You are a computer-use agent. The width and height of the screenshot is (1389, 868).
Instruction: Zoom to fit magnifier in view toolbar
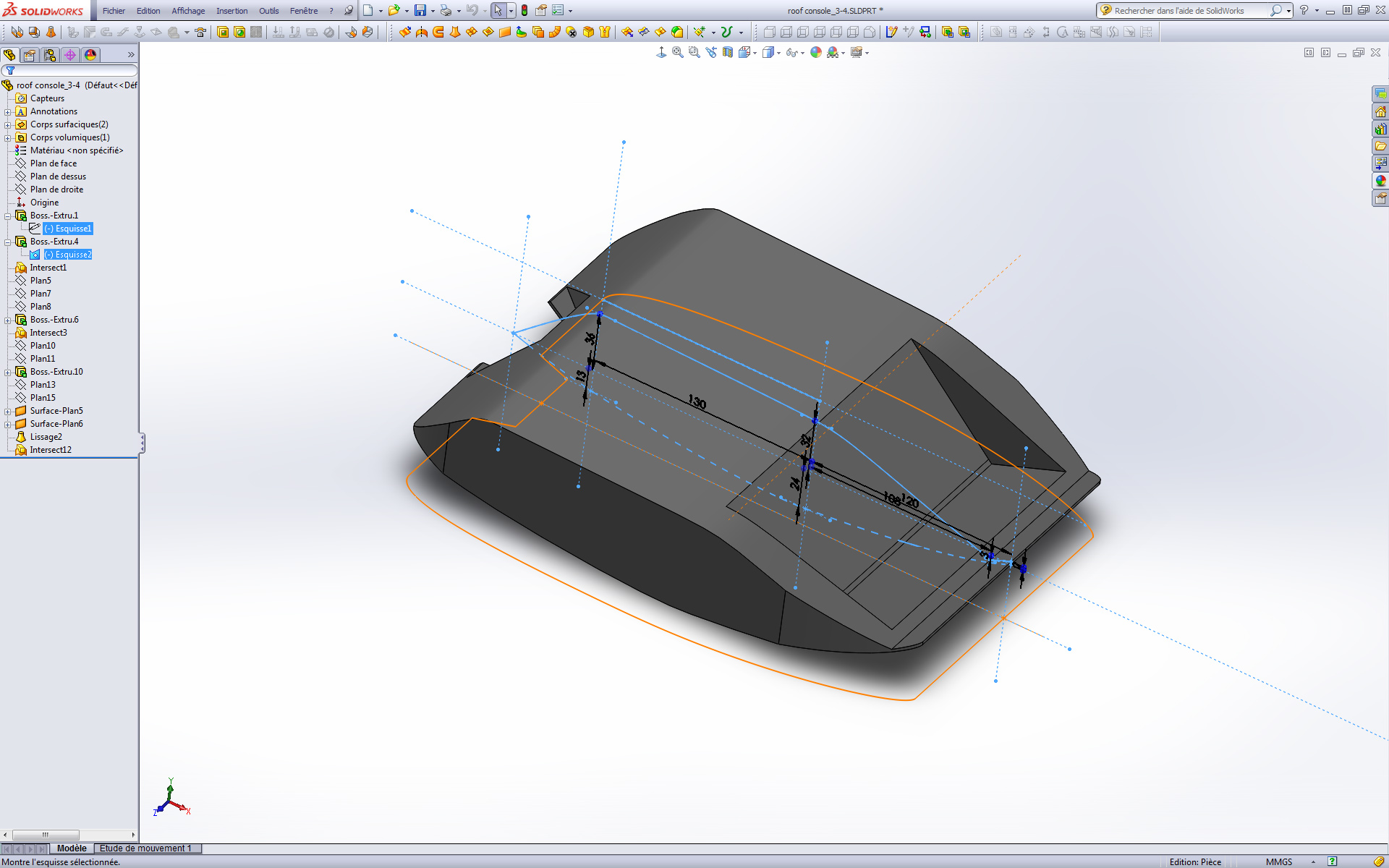point(678,52)
